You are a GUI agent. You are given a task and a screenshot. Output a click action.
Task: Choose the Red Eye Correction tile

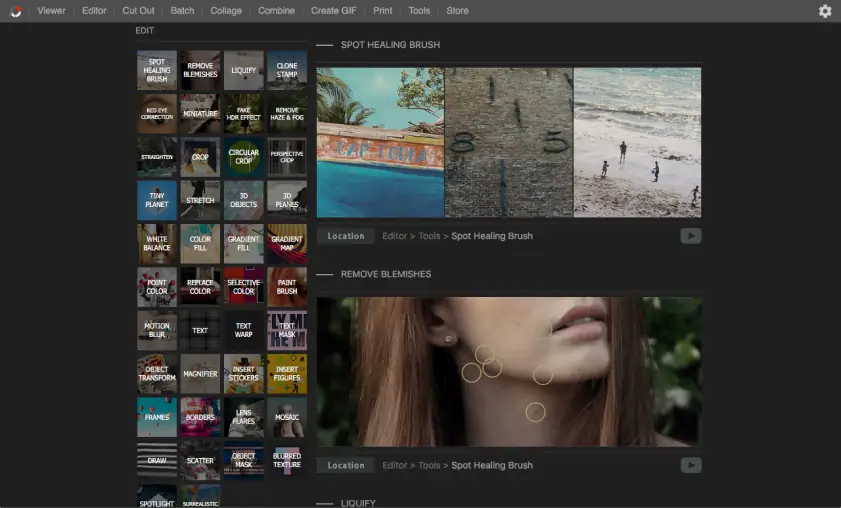pyautogui.click(x=157, y=114)
